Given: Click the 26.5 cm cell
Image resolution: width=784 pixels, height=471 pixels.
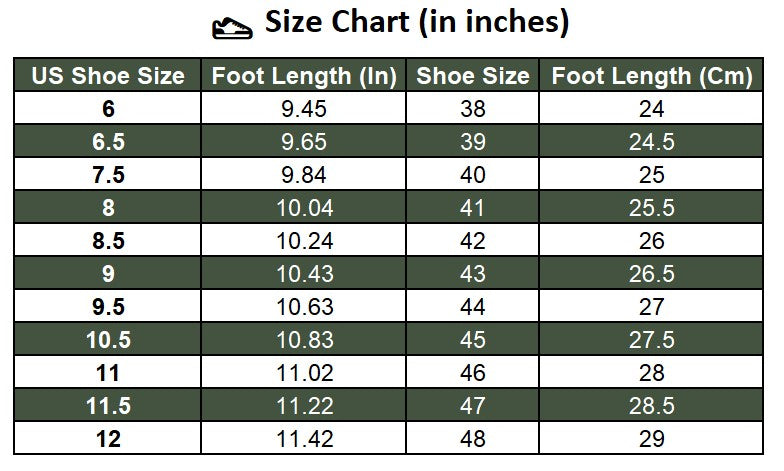Looking at the screenshot, I should (651, 274).
